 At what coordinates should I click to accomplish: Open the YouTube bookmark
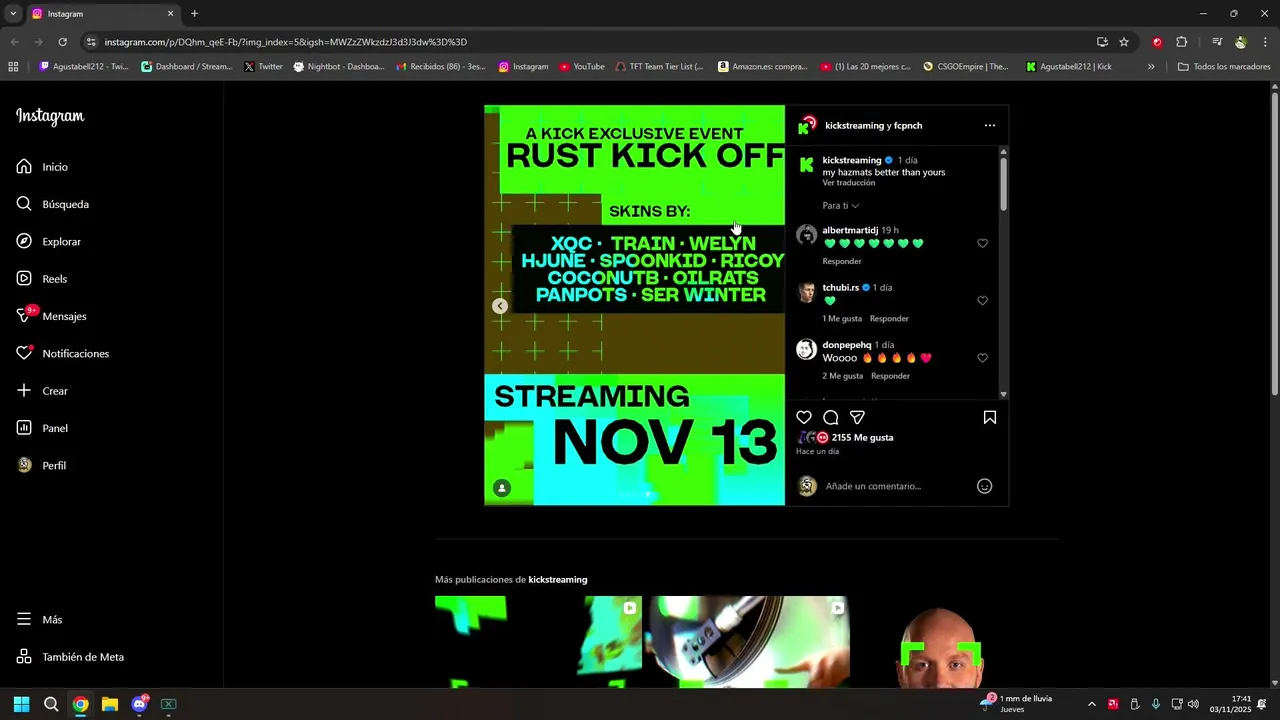tap(582, 67)
